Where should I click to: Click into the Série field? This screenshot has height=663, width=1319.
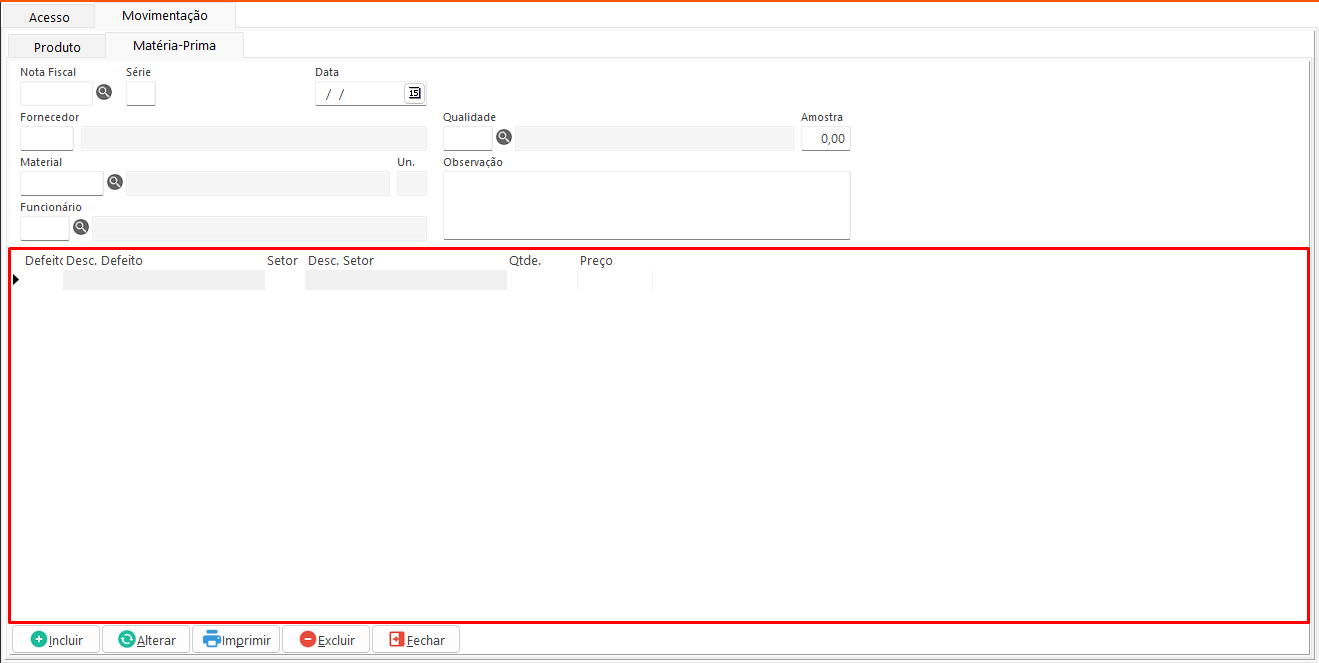tap(141, 94)
